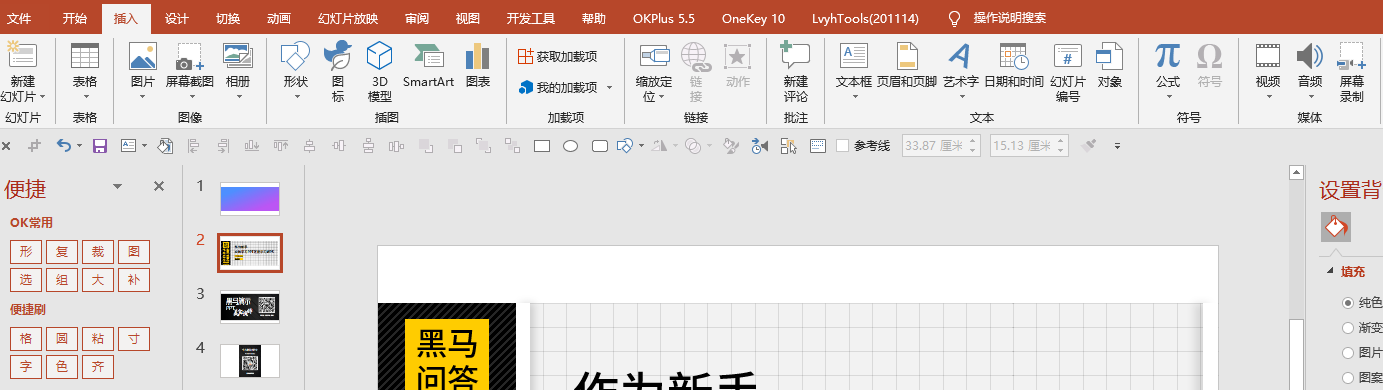Screen dimensions: 1383x390
Task: Click the Screenshot (屏幕截图) icon
Action: (x=189, y=71)
